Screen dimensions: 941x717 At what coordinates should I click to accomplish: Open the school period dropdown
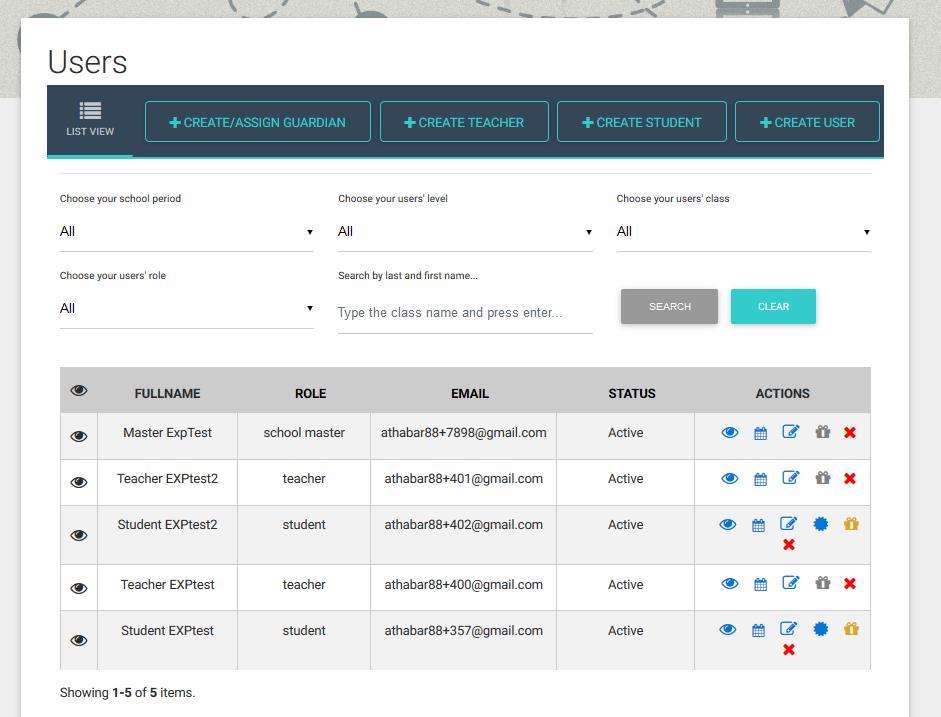[x=187, y=232]
